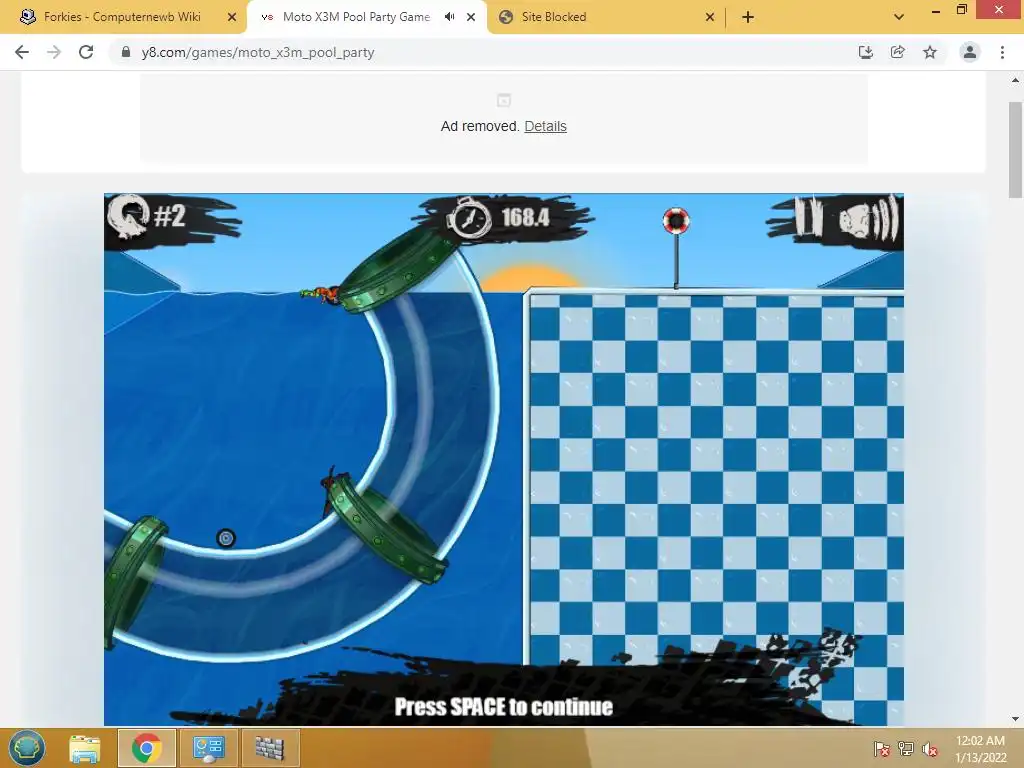This screenshot has width=1024, height=768.
Task: Click the life ring checkpoint marker
Action: pyautogui.click(x=676, y=221)
